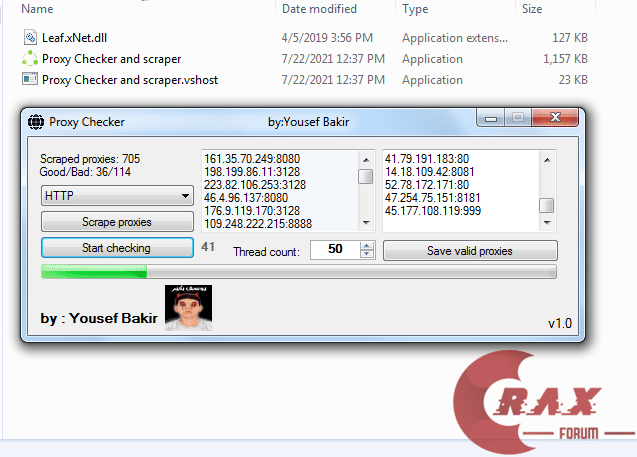Decrease thread count with down arrow
Viewport: 637px width, 457px height.
[x=367, y=254]
